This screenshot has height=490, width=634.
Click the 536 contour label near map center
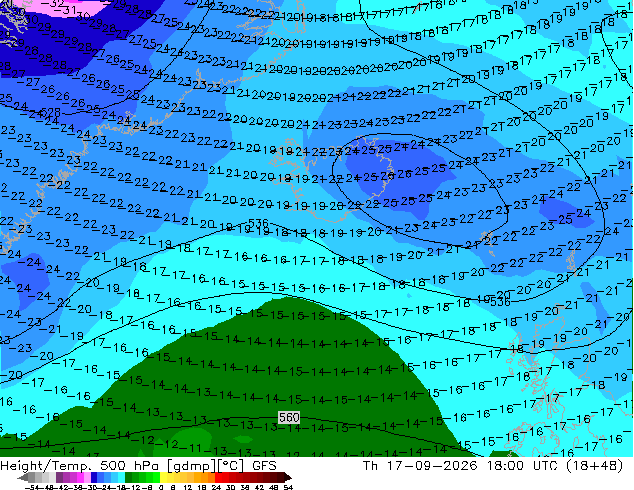pos(258,223)
